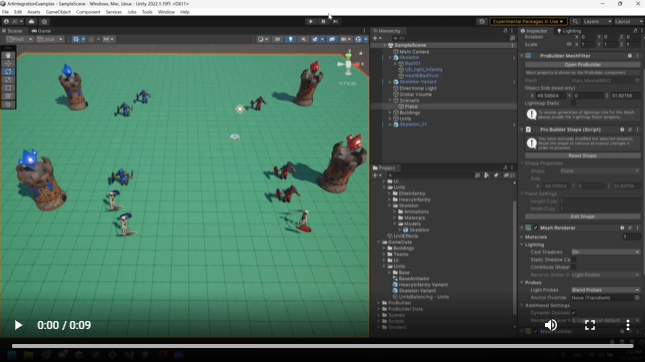The width and height of the screenshot is (645, 362).
Task: Open the Layers dropdown
Action: [597, 21]
